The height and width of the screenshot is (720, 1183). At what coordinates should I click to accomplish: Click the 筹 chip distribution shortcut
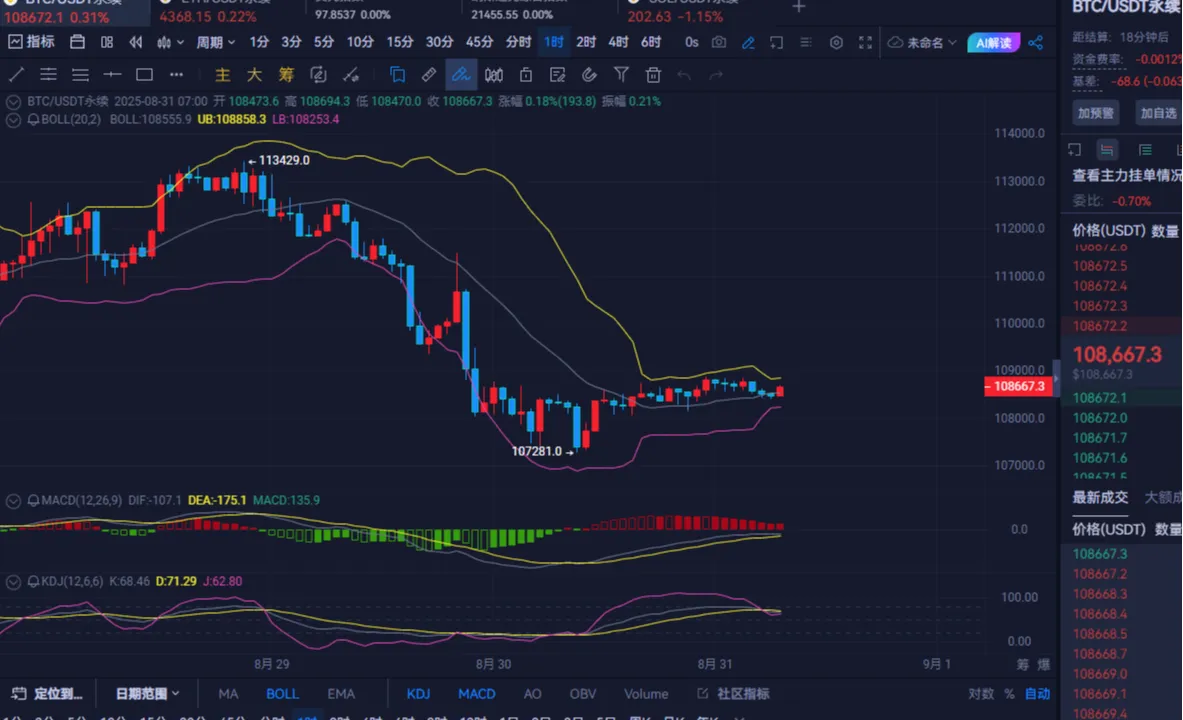point(286,75)
